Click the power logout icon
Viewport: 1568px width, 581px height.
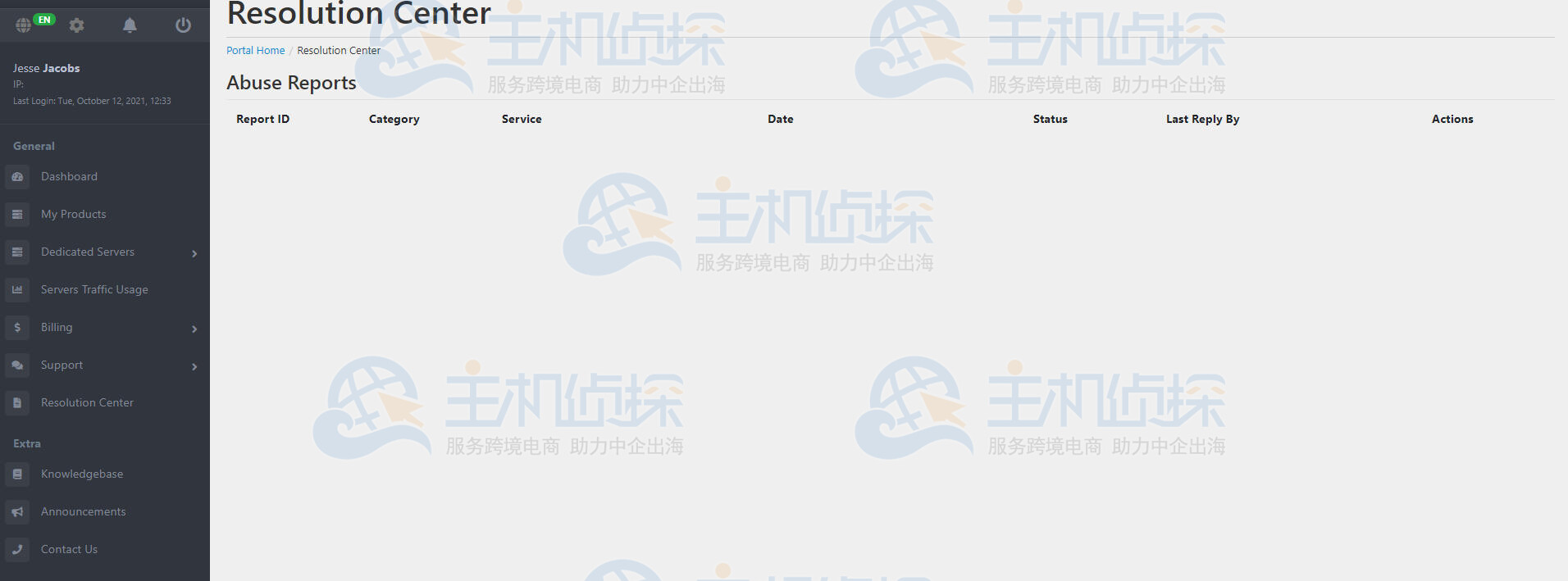pos(183,25)
